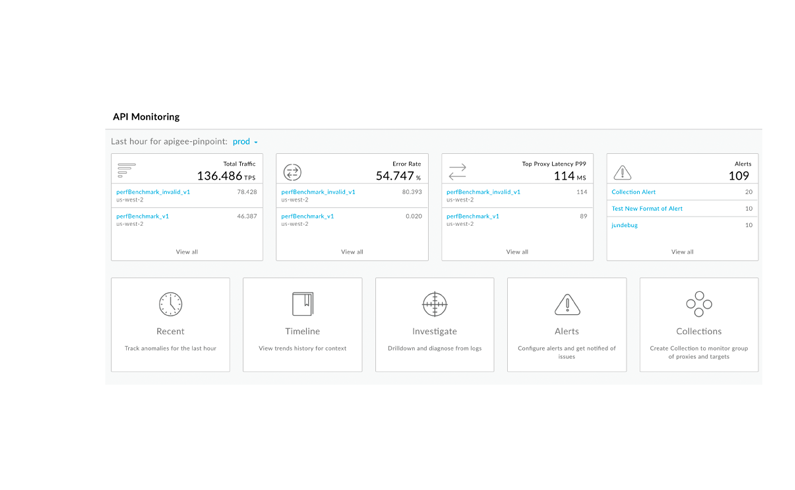Click the 0.020 error rate value
Image resolution: width=795 pixels, height=490 pixels.
click(414, 216)
